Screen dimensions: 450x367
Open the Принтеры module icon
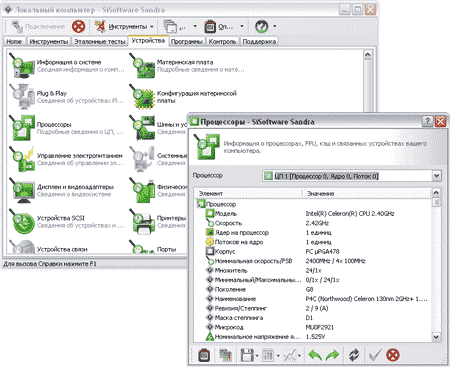pyautogui.click(x=142, y=221)
